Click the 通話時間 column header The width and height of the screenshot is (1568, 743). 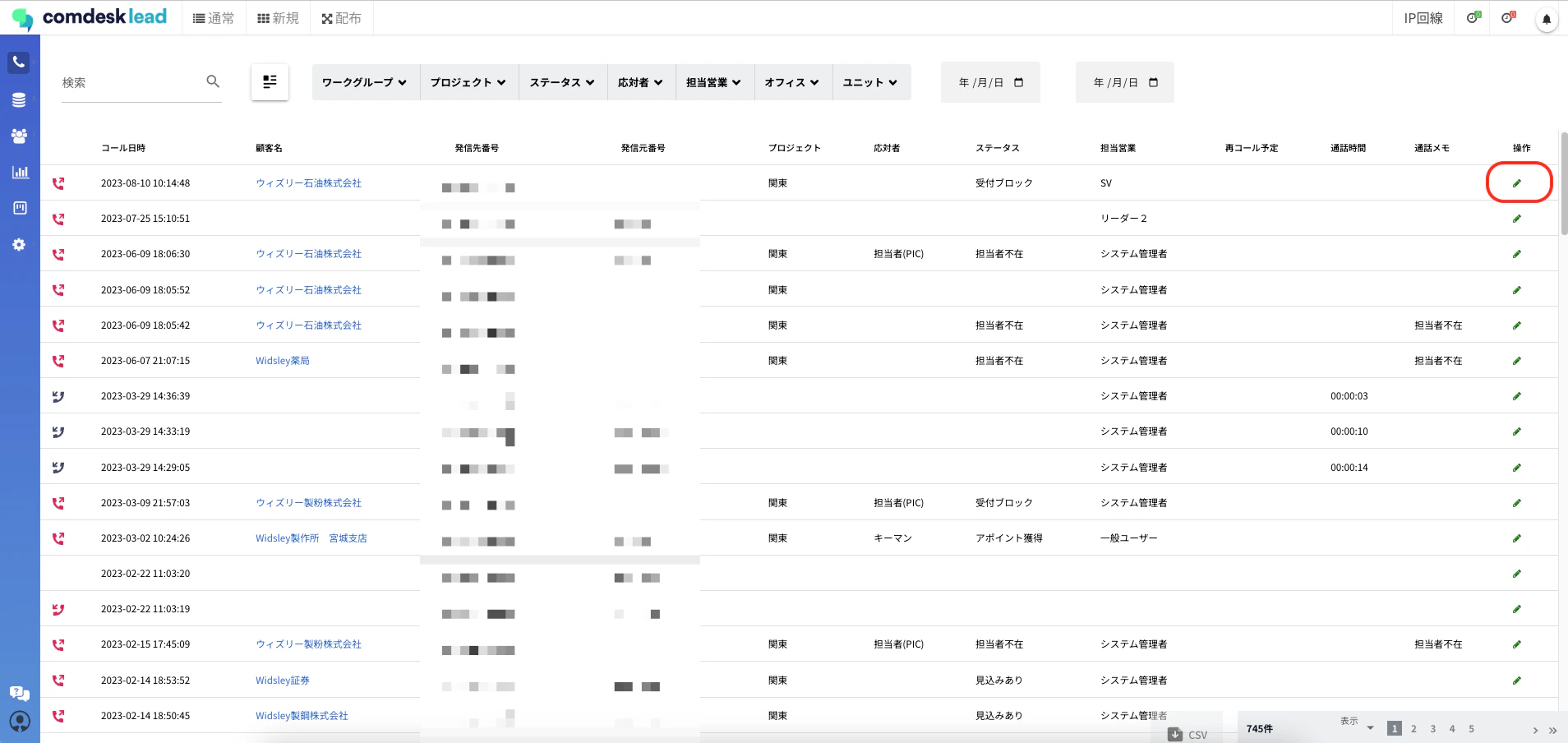[1349, 148]
